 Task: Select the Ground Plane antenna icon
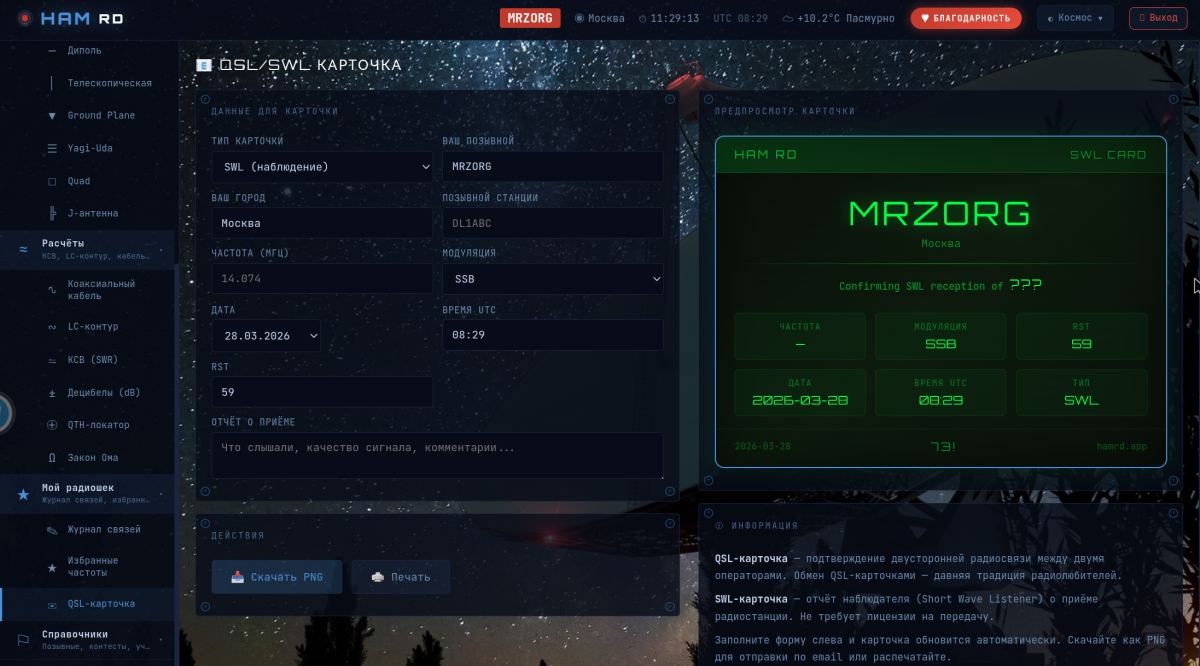pos(52,116)
